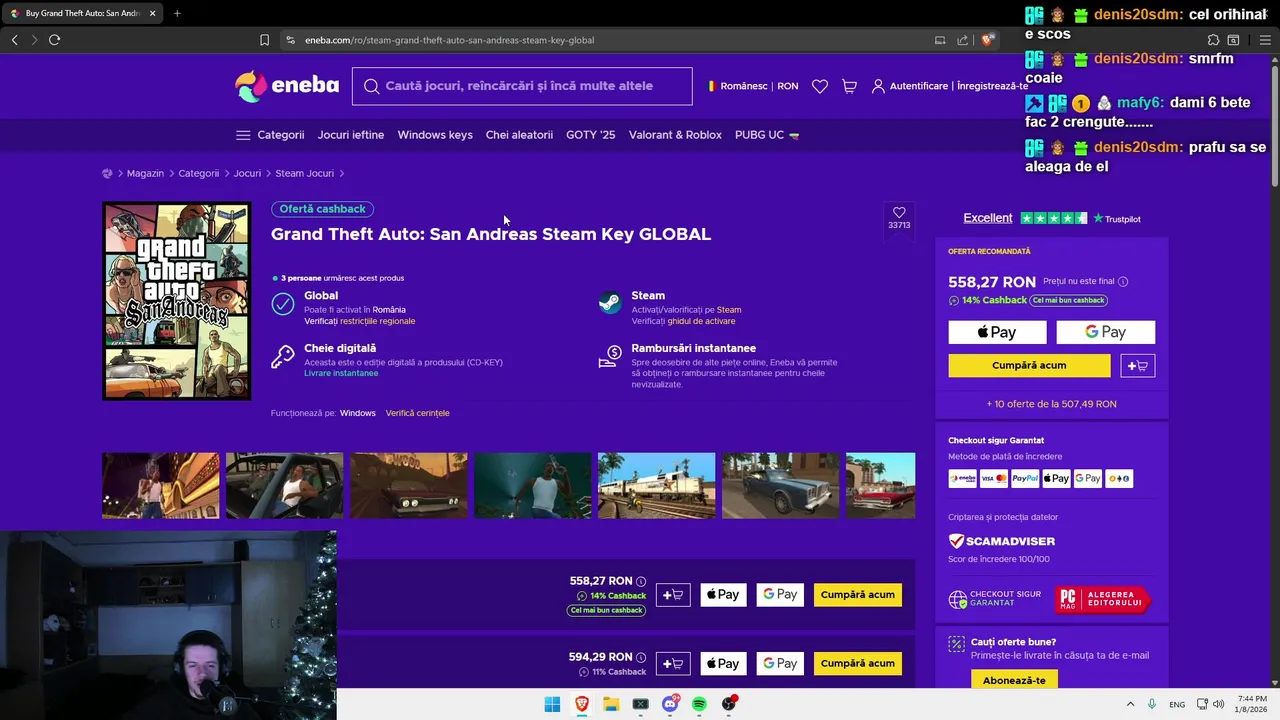Click the Abonează-te button

[1014, 680]
